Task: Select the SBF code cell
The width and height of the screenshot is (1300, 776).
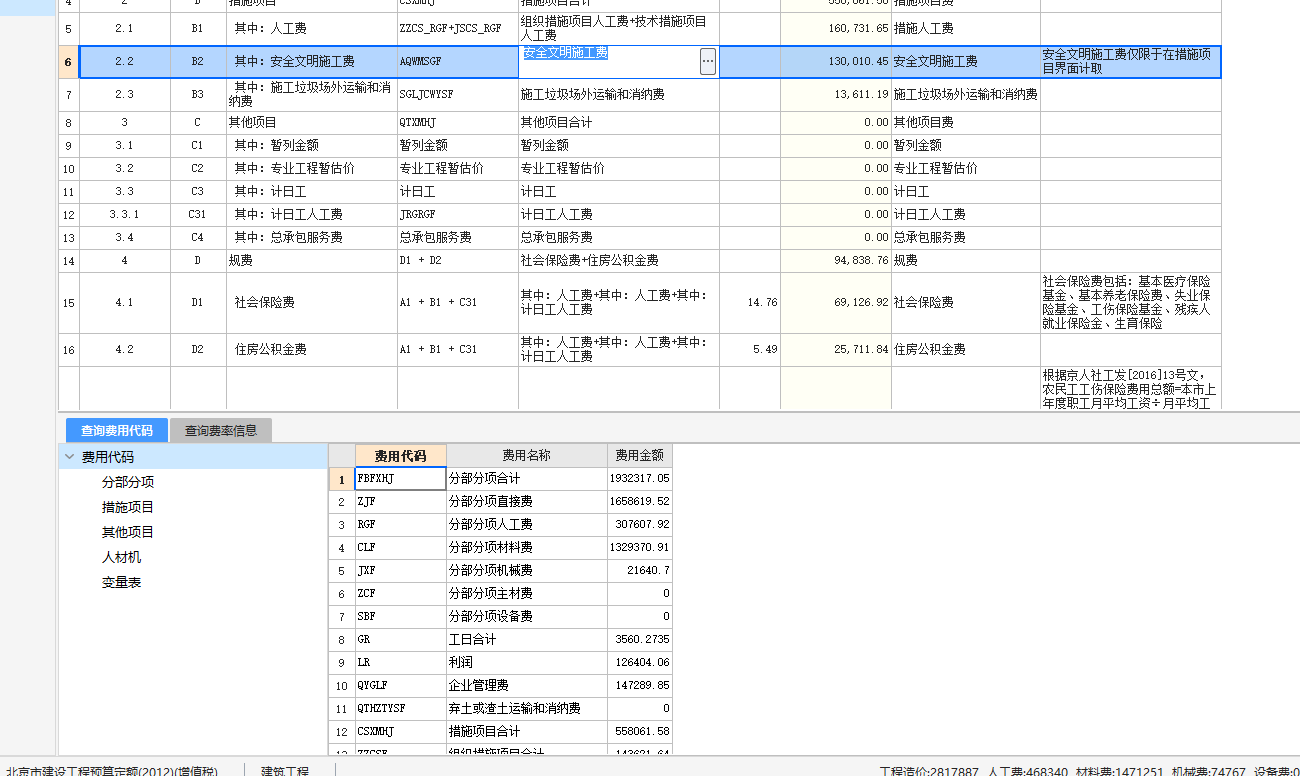Action: [400, 616]
